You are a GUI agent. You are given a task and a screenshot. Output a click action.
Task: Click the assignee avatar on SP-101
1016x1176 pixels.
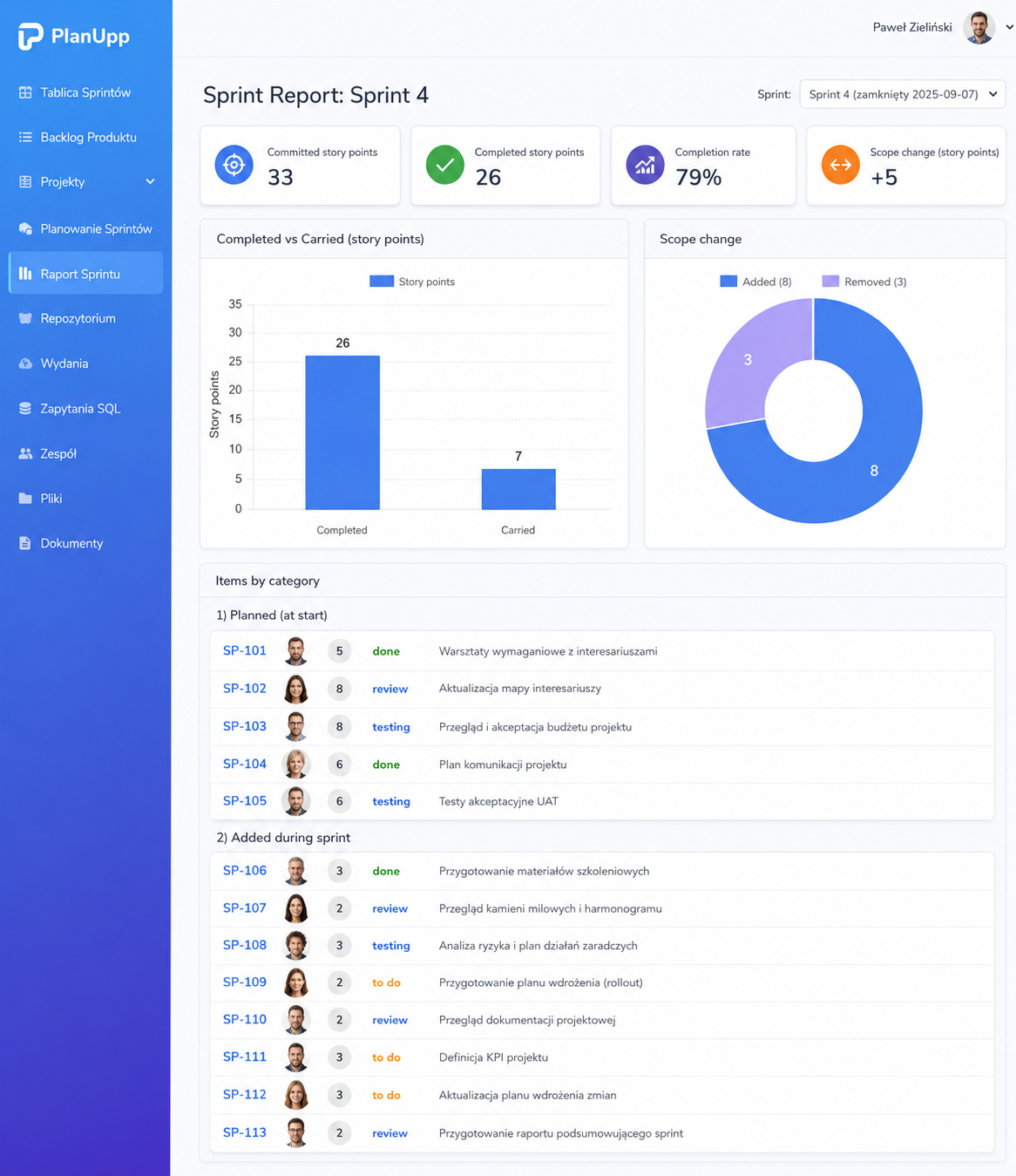pyautogui.click(x=296, y=651)
